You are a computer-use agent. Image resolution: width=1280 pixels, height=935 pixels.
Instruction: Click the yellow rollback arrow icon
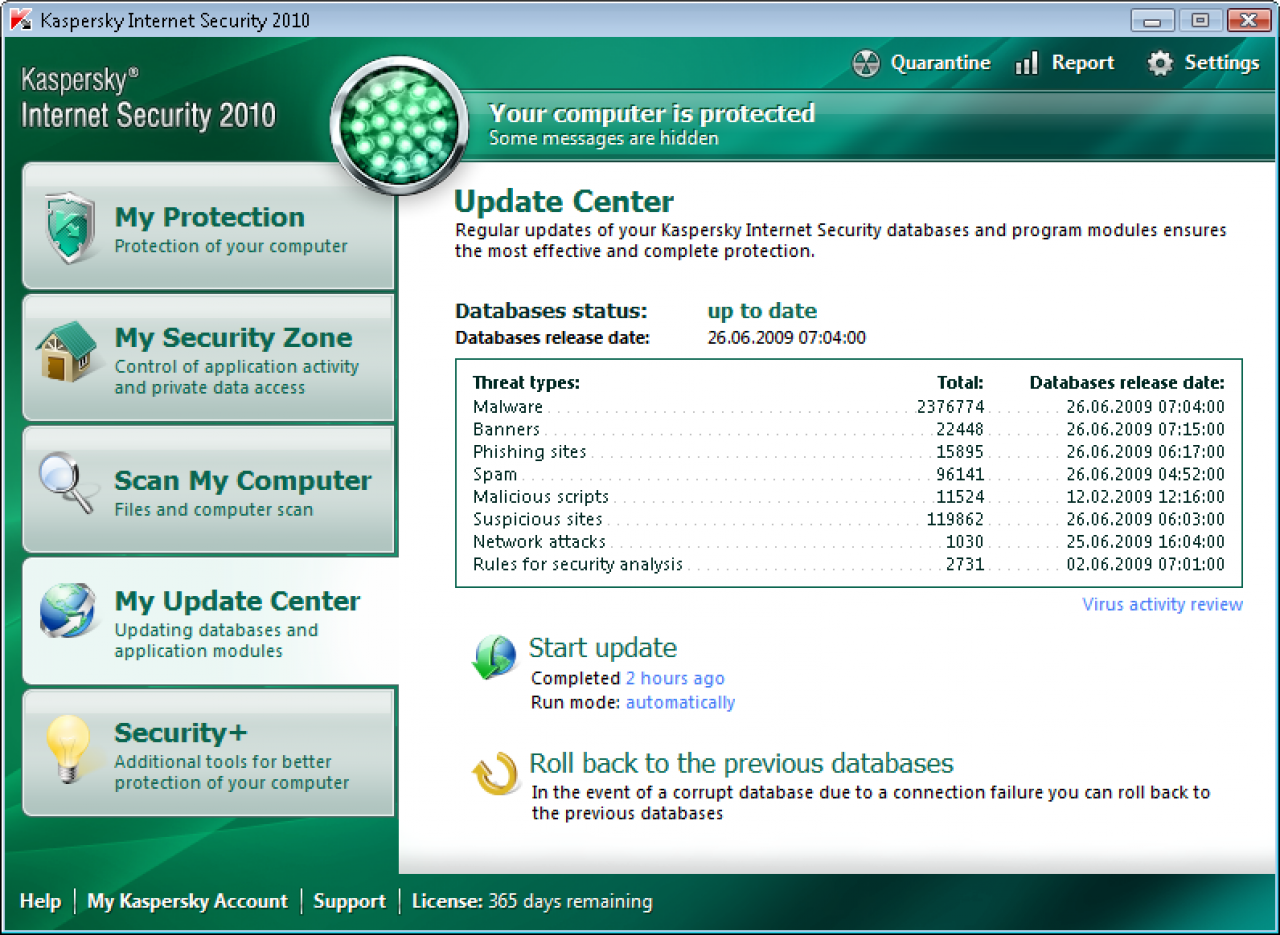tap(495, 774)
